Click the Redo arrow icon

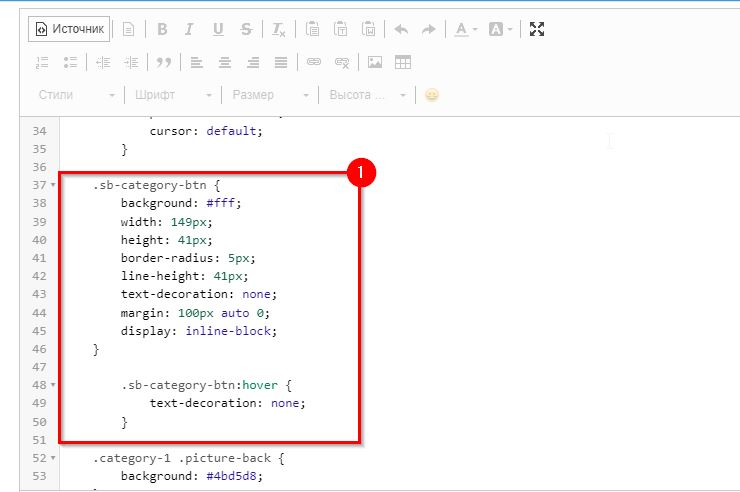(x=428, y=30)
